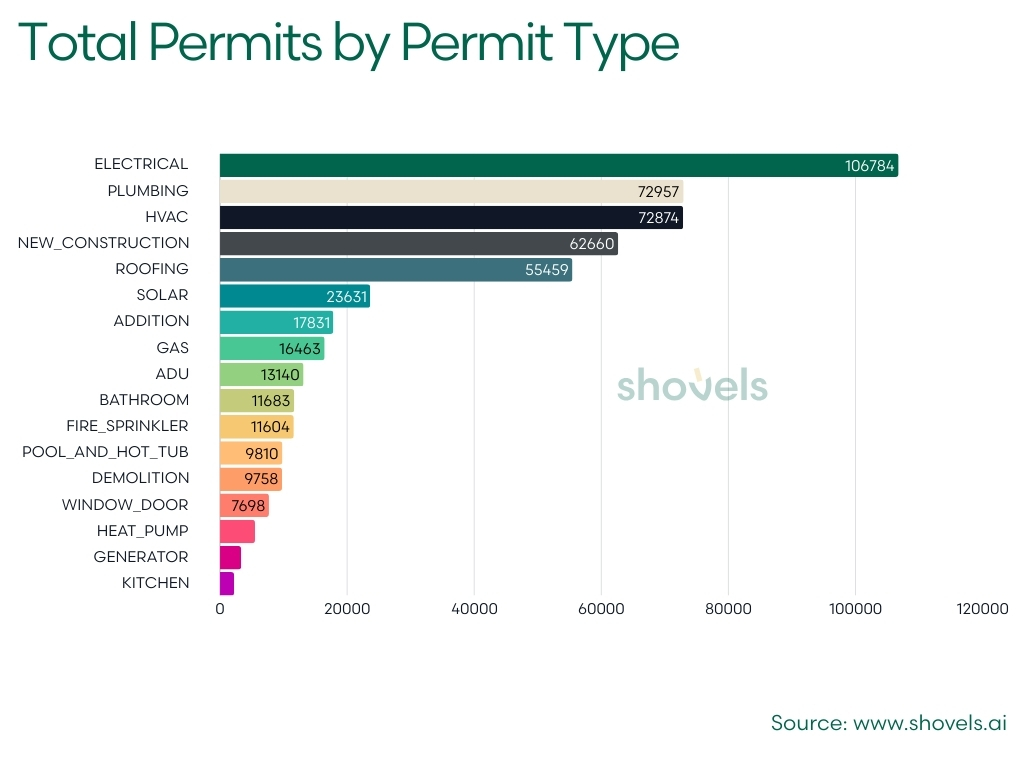Viewport: 1024px width, 768px height.
Task: Select the BATHROOM bar with 11683
Action: coord(257,400)
